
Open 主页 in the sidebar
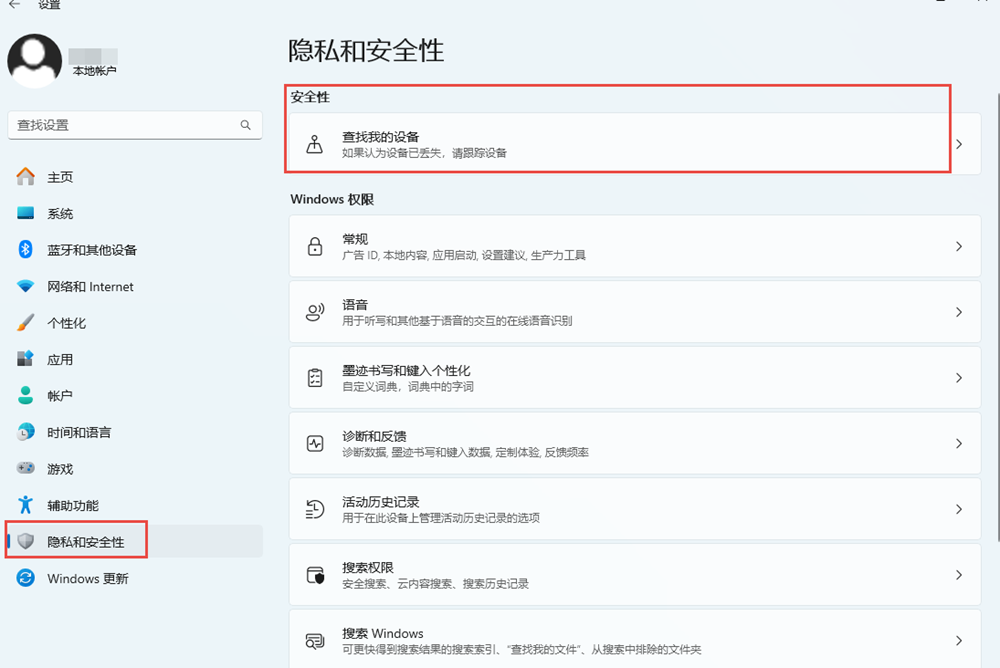60,177
